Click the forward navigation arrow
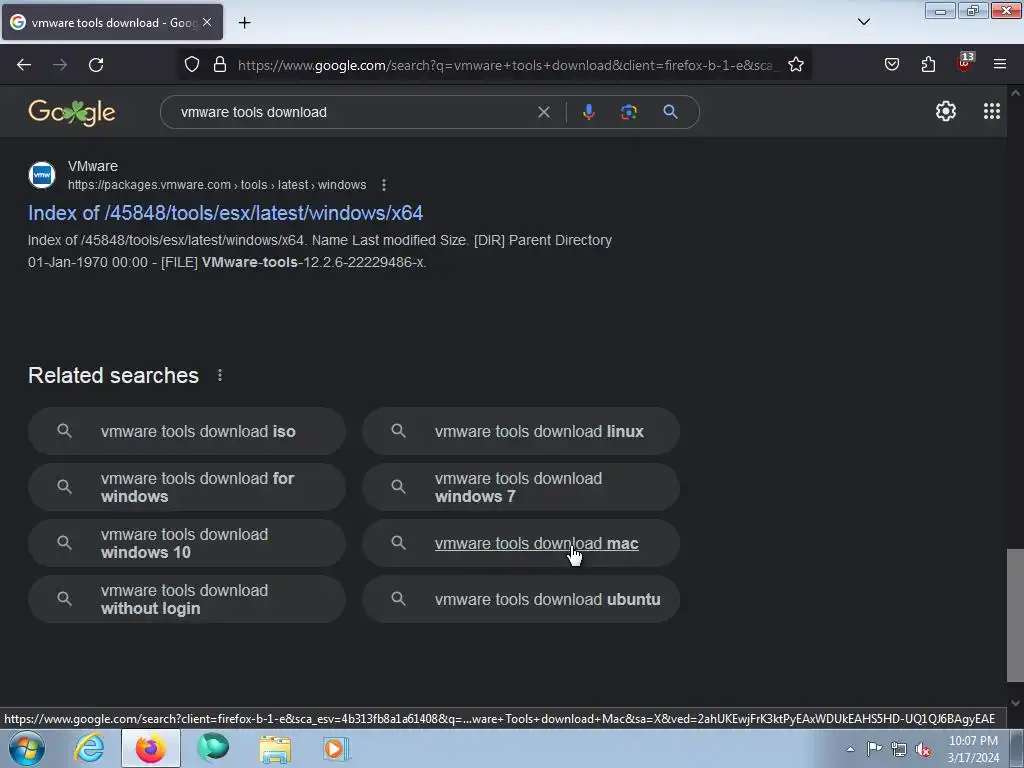 tap(60, 65)
